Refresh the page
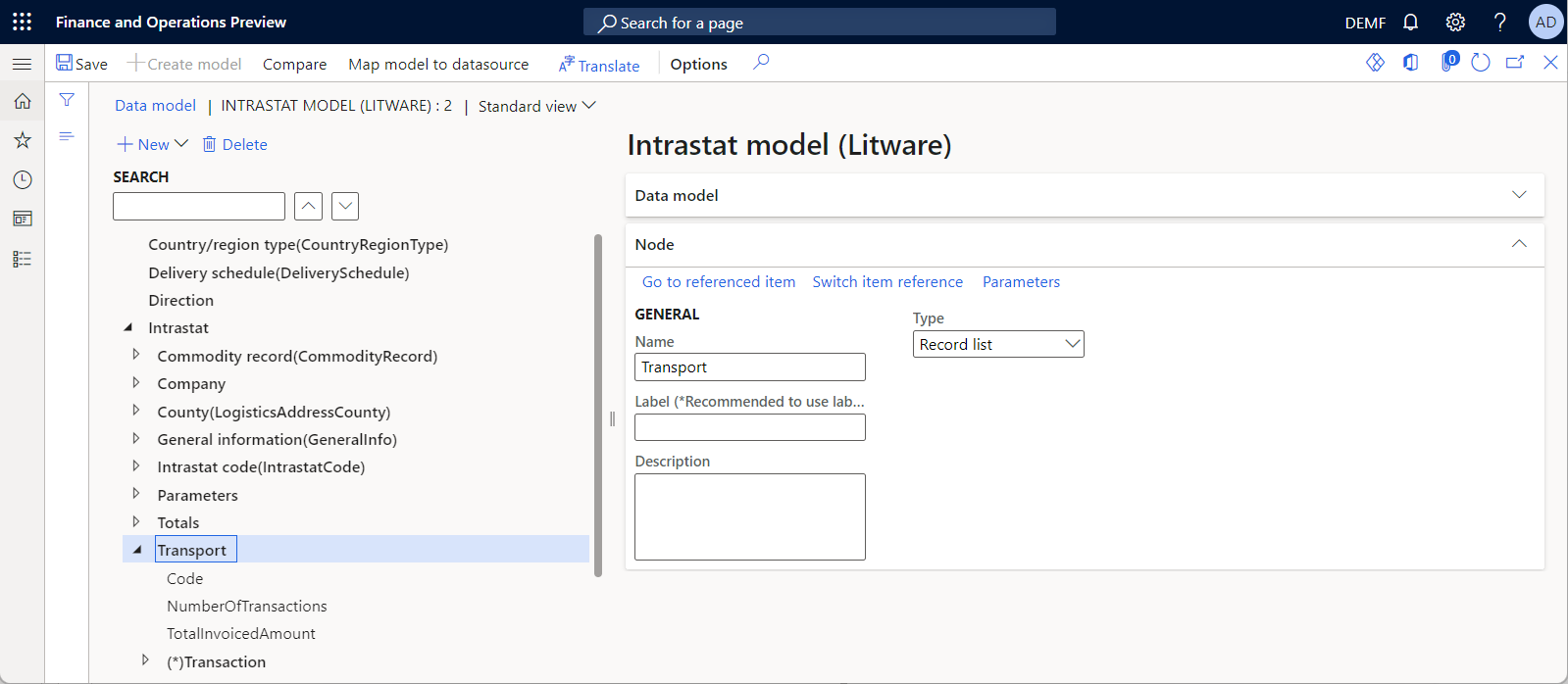Viewport: 1568px width, 684px height. (x=1481, y=63)
